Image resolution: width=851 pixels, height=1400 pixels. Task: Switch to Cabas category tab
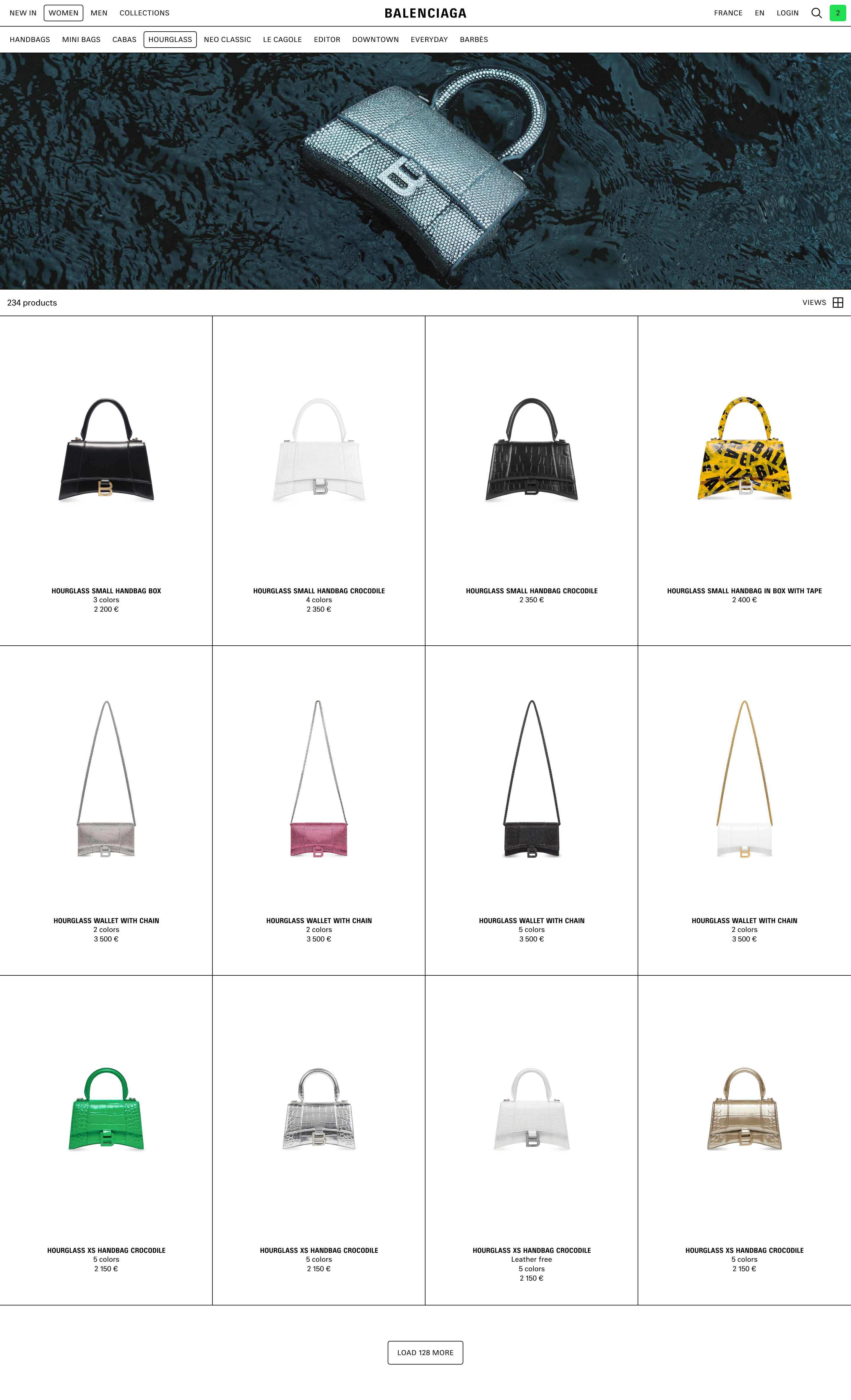[124, 40]
